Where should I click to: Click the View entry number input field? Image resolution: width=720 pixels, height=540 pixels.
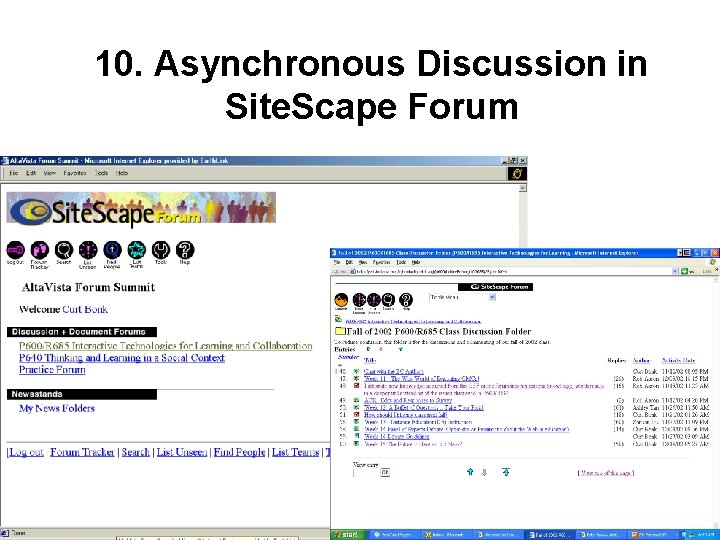click(x=366, y=472)
